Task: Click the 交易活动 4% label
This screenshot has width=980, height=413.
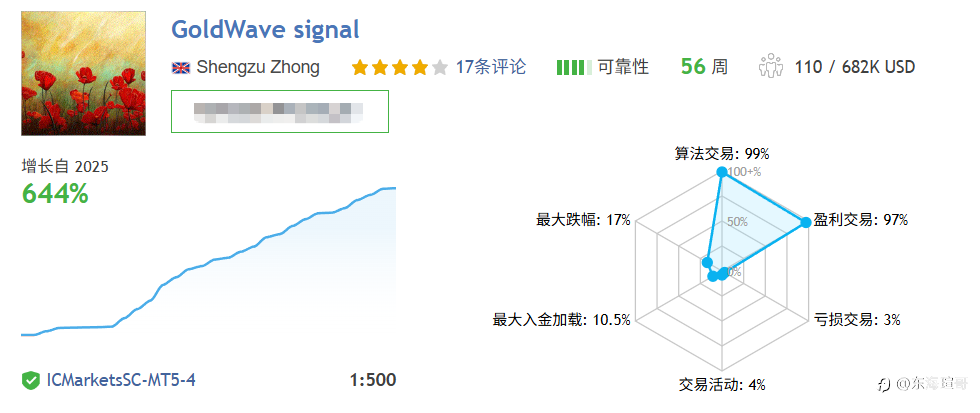Action: pos(722,384)
